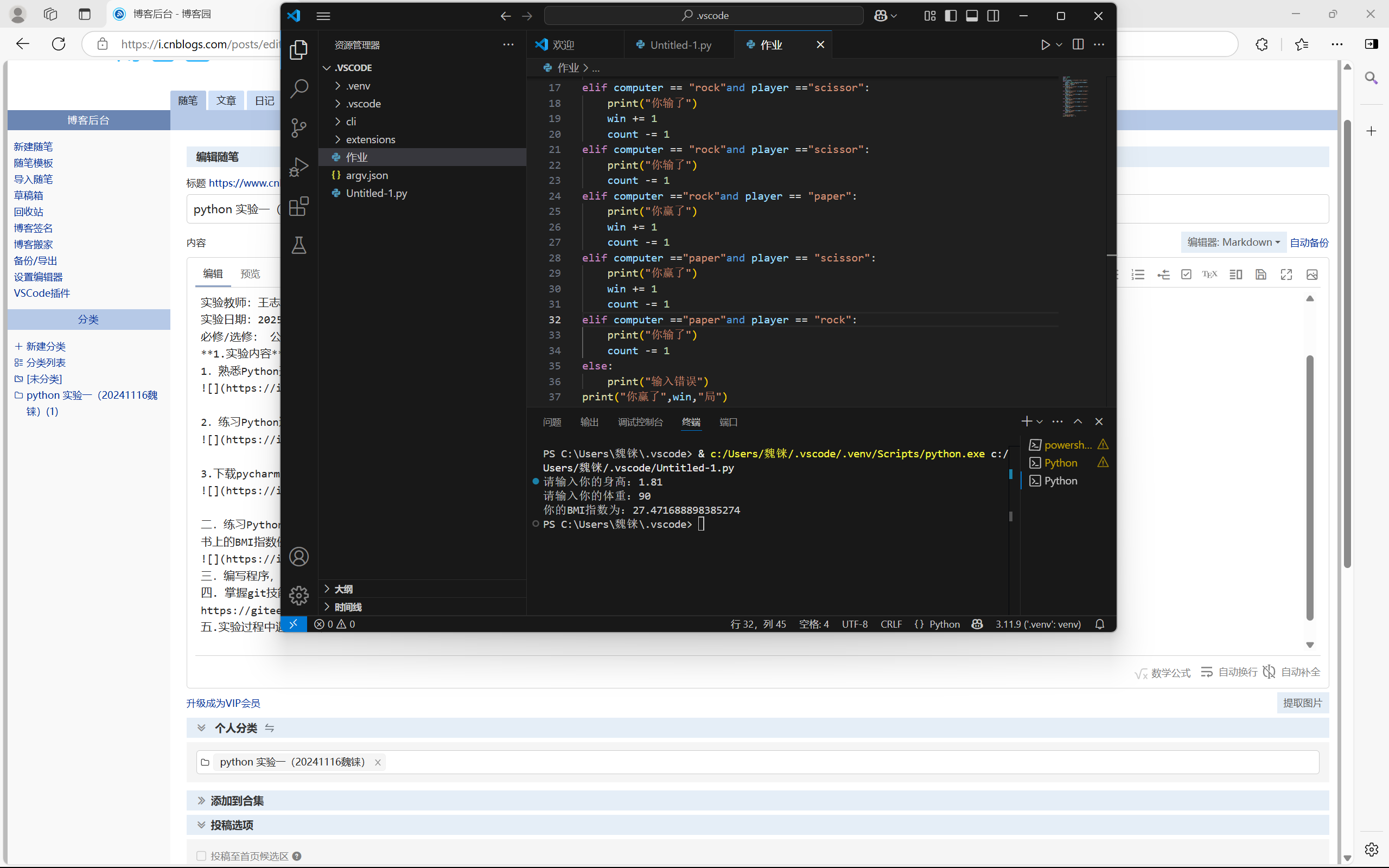Viewport: 1389px width, 868px height.
Task: Open VS Code Manage gear icon
Action: coord(299,595)
